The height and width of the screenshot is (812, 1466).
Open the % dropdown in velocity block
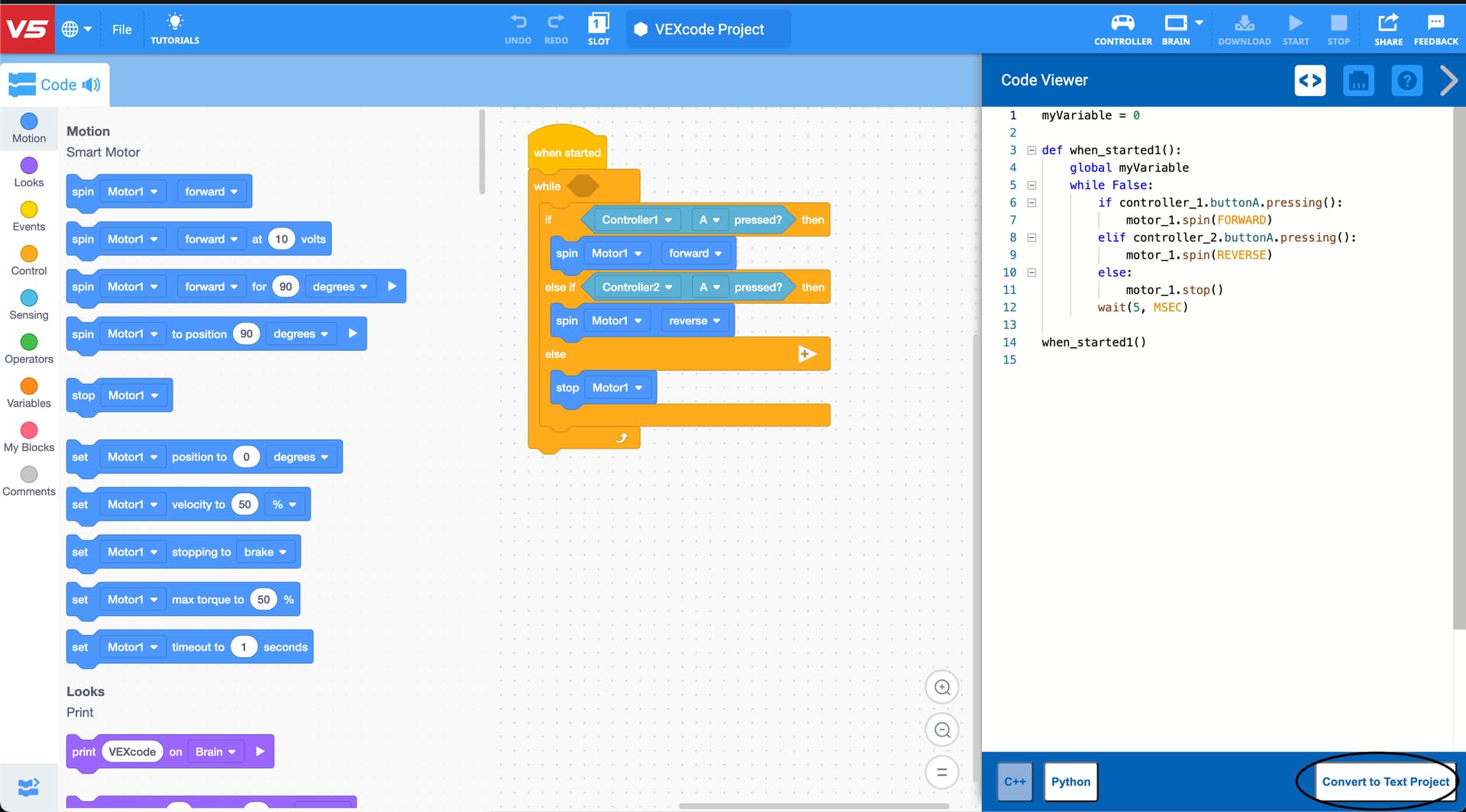point(284,504)
